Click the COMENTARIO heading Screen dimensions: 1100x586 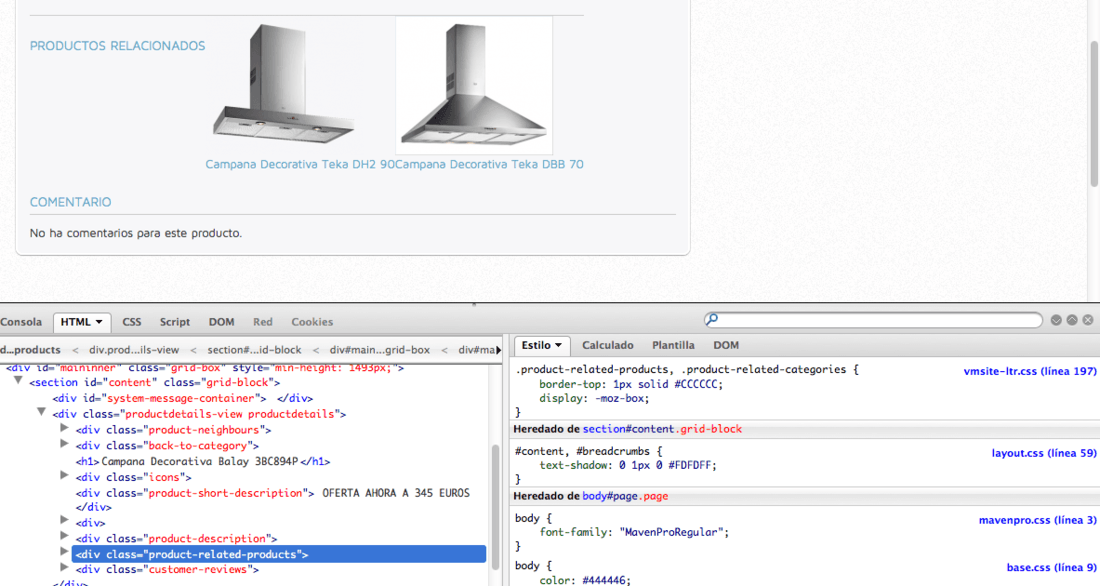pos(70,202)
